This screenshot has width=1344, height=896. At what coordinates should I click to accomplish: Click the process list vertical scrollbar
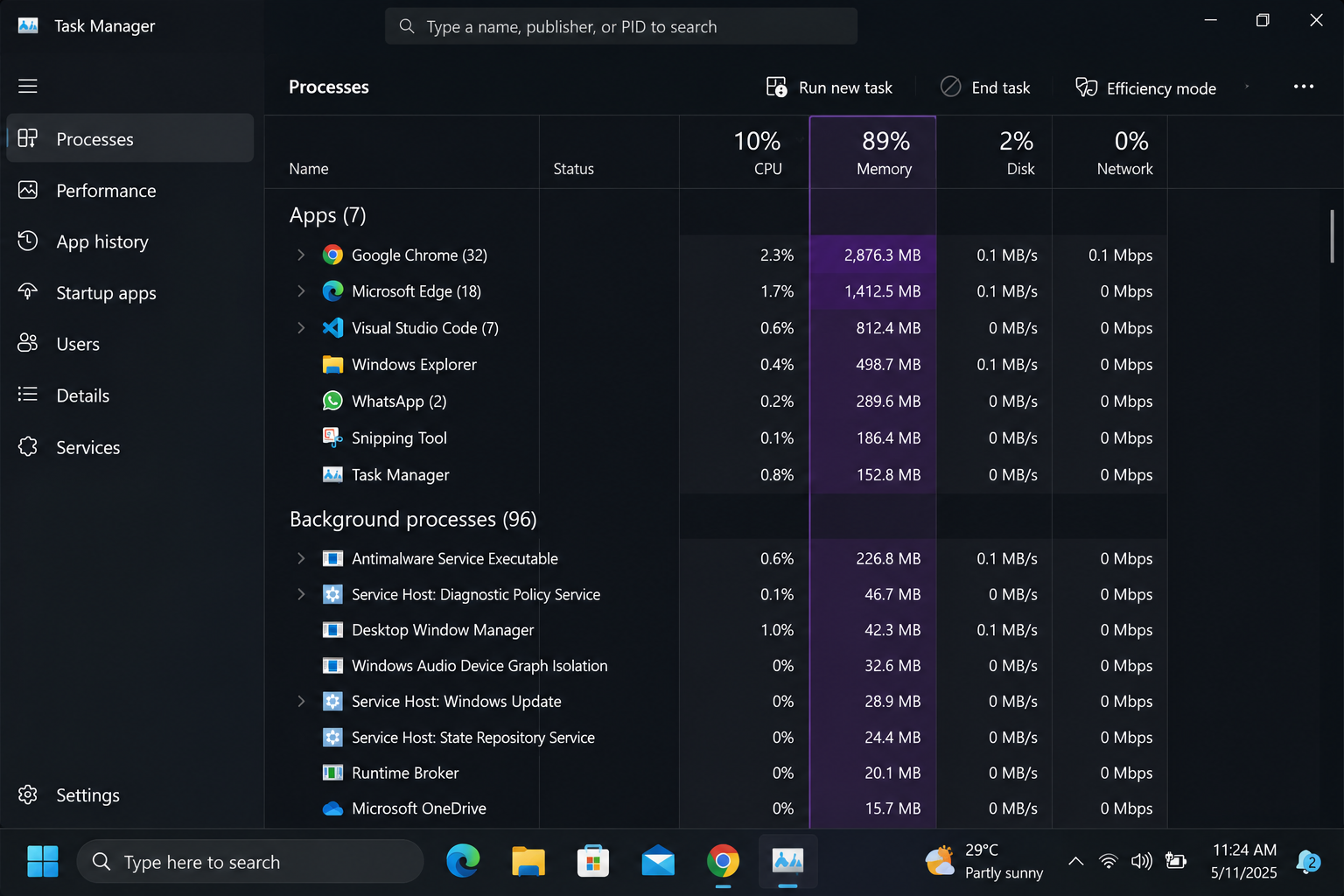pyautogui.click(x=1332, y=236)
